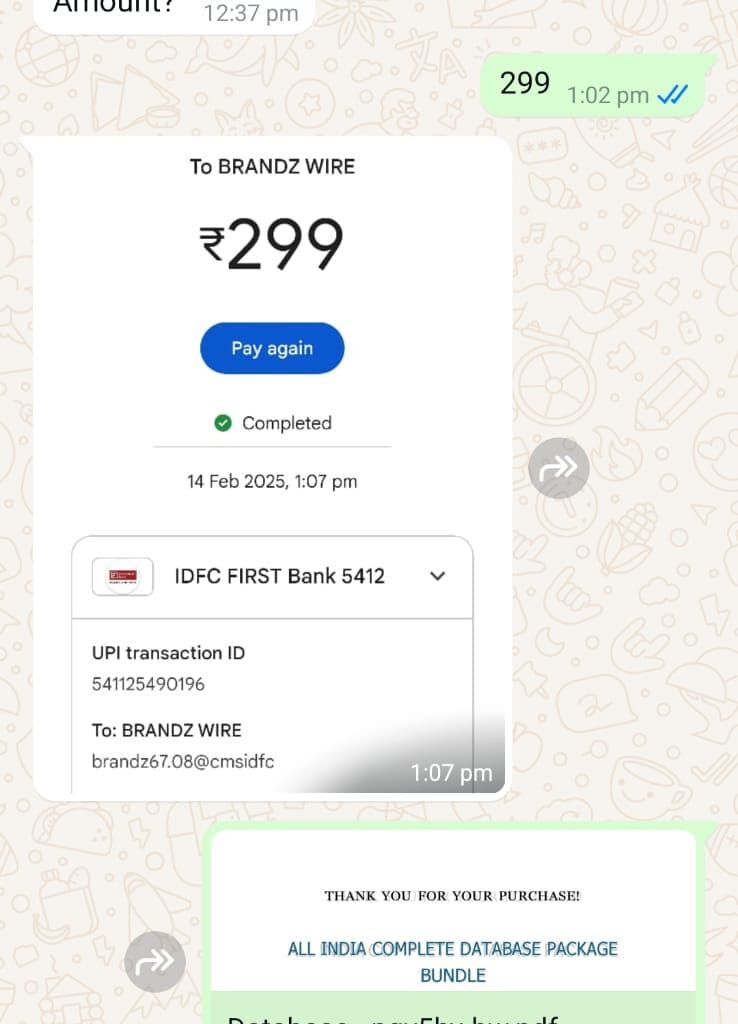Tap the To BRANDZ WIRE header

coord(272,167)
